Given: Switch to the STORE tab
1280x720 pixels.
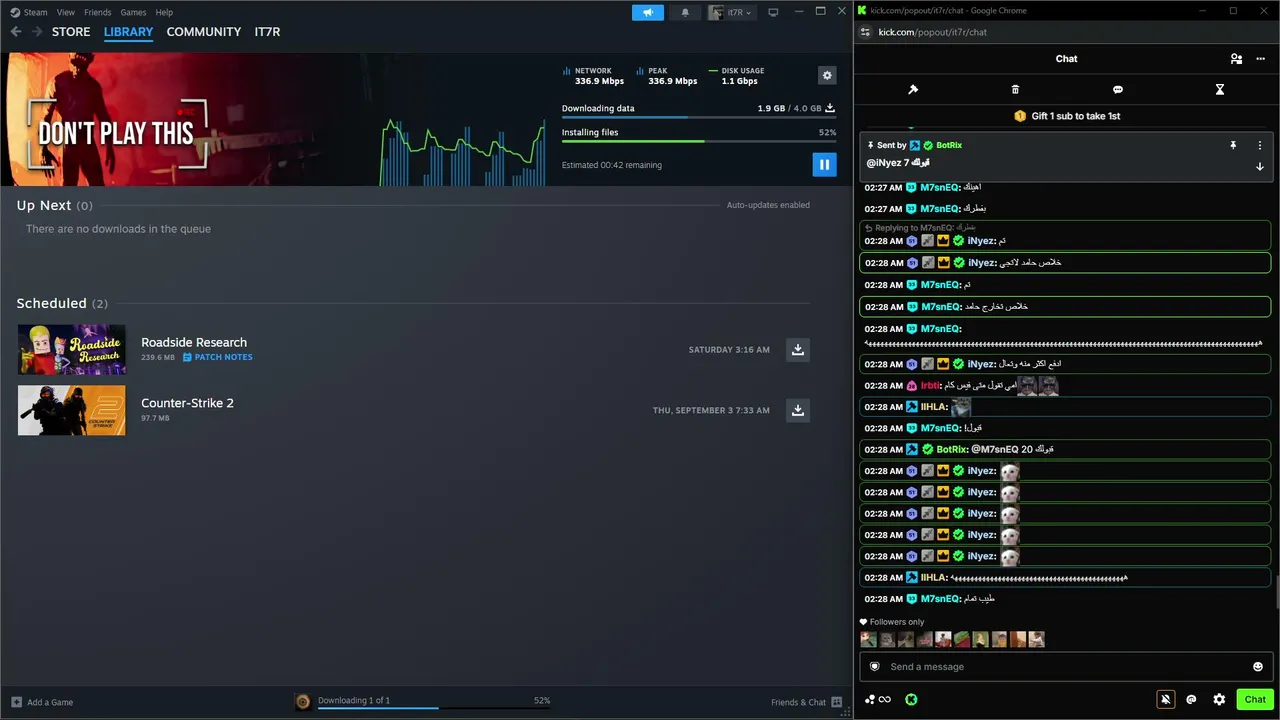Looking at the screenshot, I should pos(71,32).
